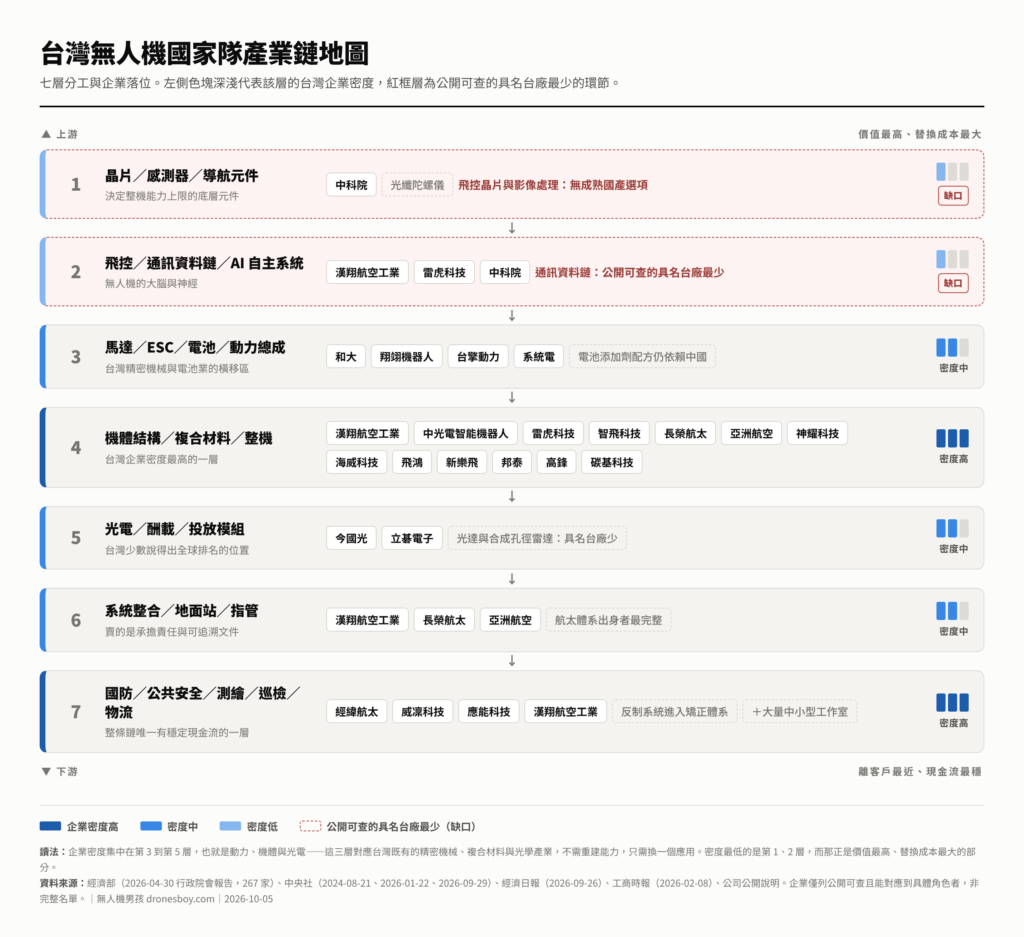Viewport: 1024px width, 937px height.
Task: Select the 今國光 chip
Action: pos(351,538)
